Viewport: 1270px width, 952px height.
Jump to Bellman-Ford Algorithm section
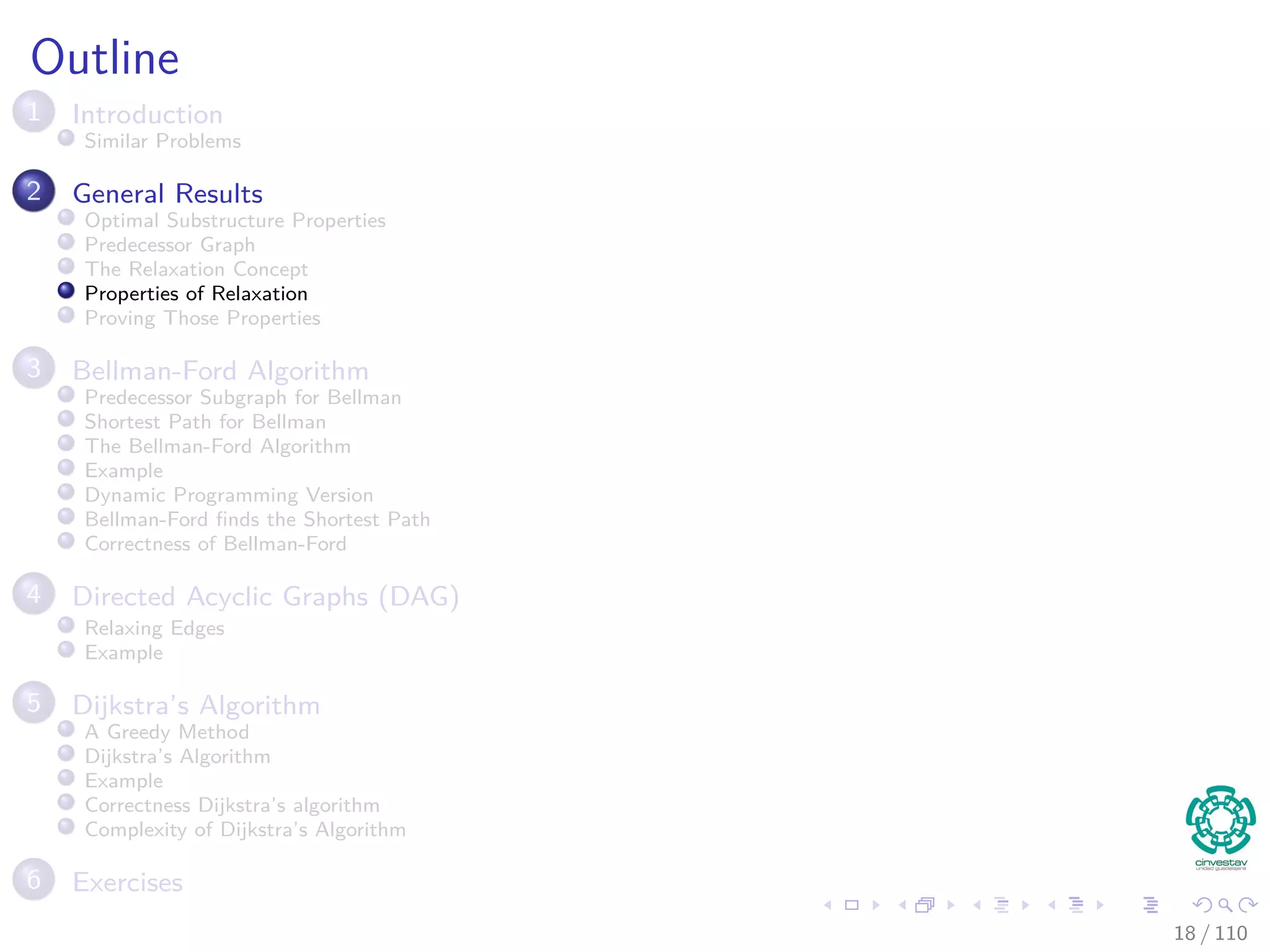click(x=221, y=371)
